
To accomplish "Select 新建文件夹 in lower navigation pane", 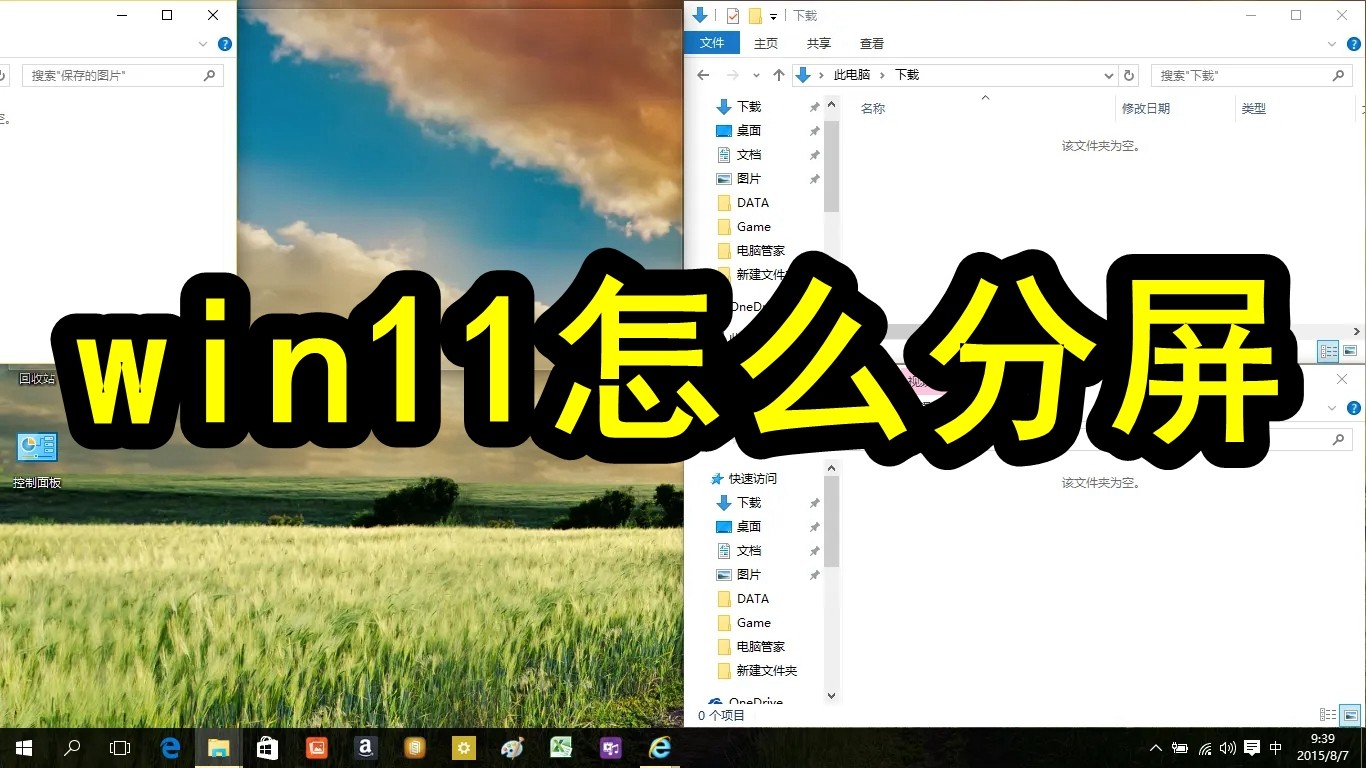I will 767,671.
